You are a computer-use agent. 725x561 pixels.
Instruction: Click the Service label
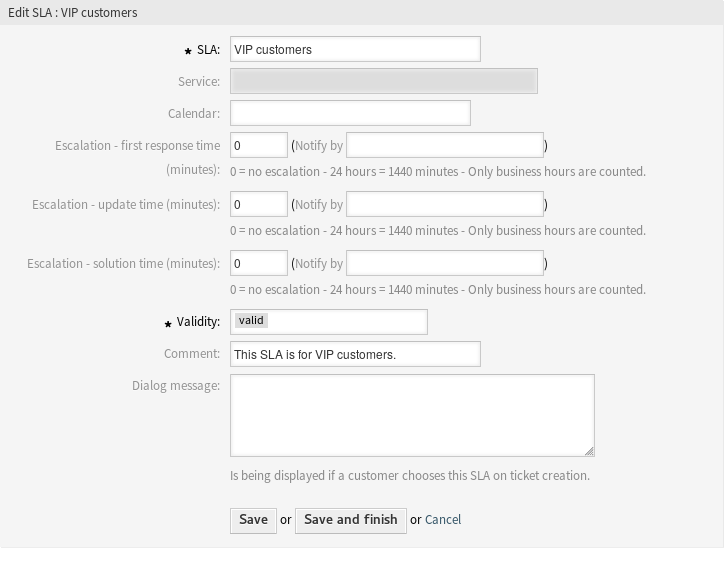pos(199,82)
